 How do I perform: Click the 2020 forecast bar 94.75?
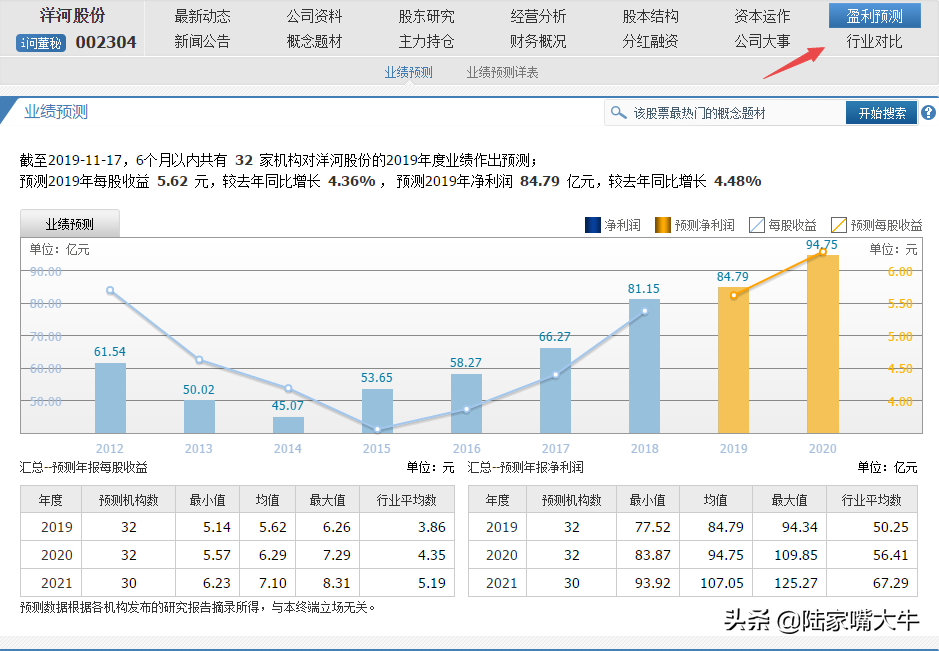(x=823, y=344)
